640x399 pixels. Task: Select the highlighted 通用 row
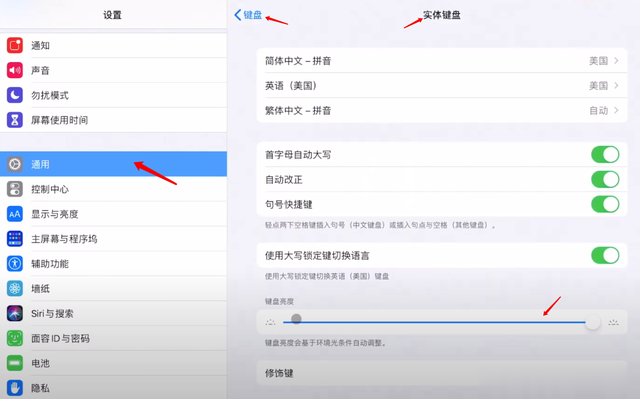(113, 164)
